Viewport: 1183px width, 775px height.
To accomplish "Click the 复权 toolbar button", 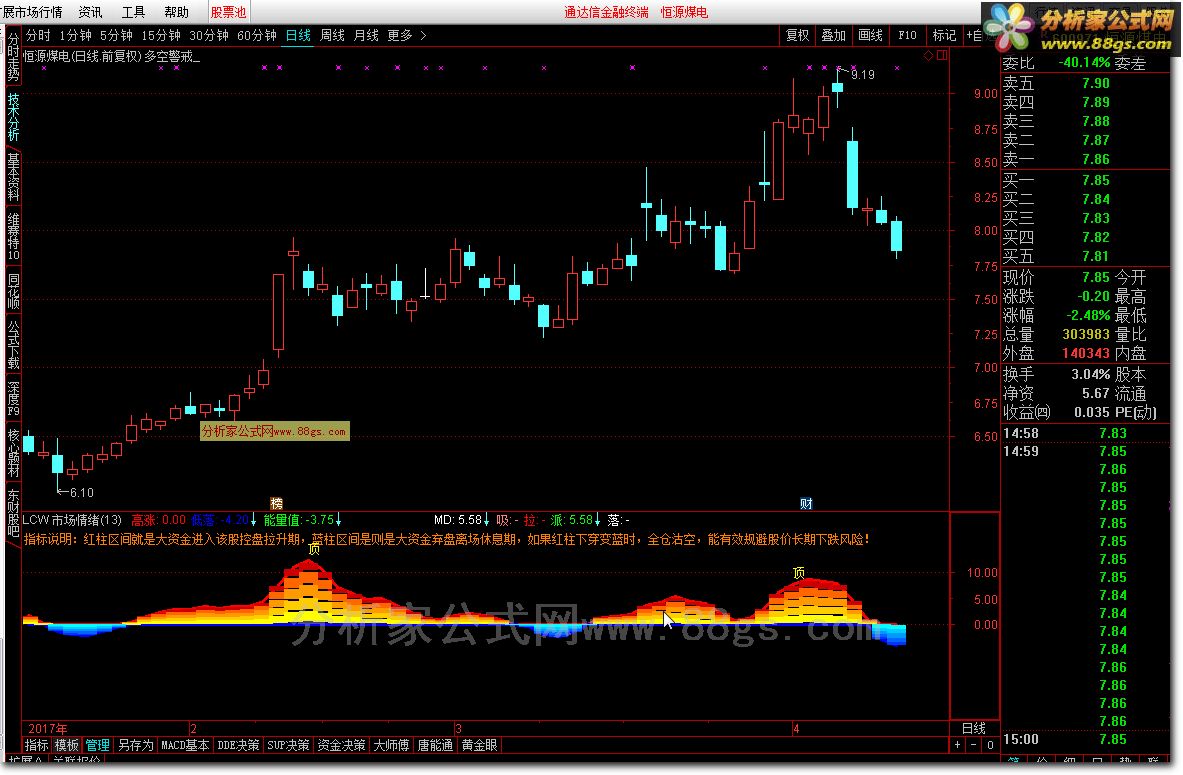I will pyautogui.click(x=797, y=35).
